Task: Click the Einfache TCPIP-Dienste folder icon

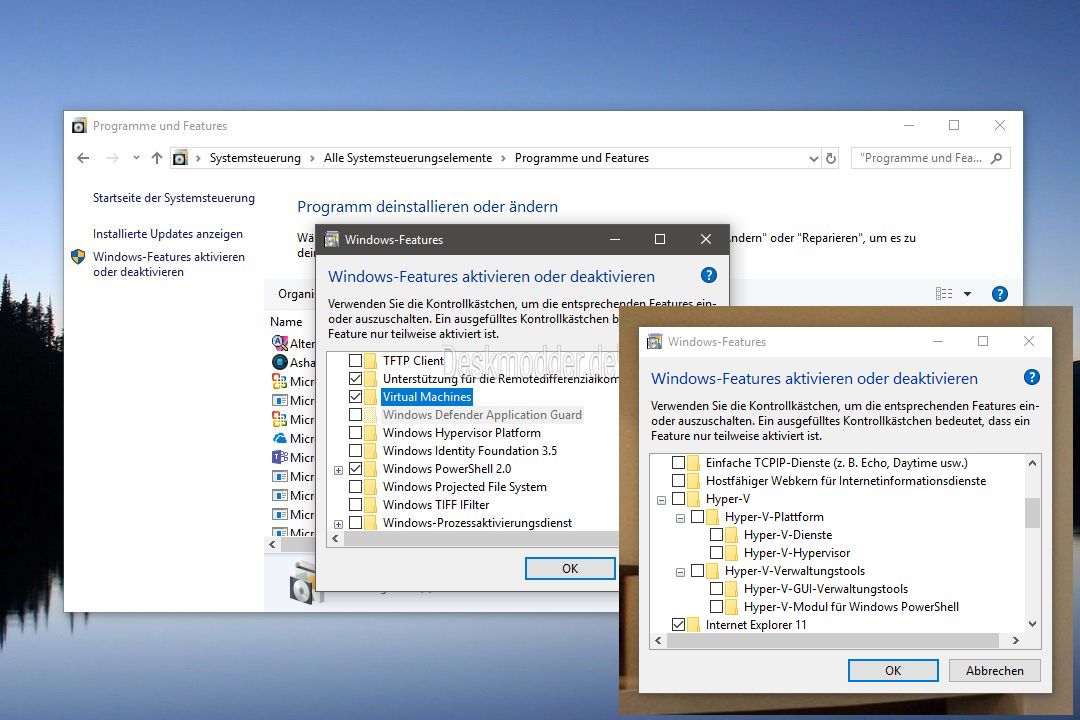Action: (x=694, y=463)
